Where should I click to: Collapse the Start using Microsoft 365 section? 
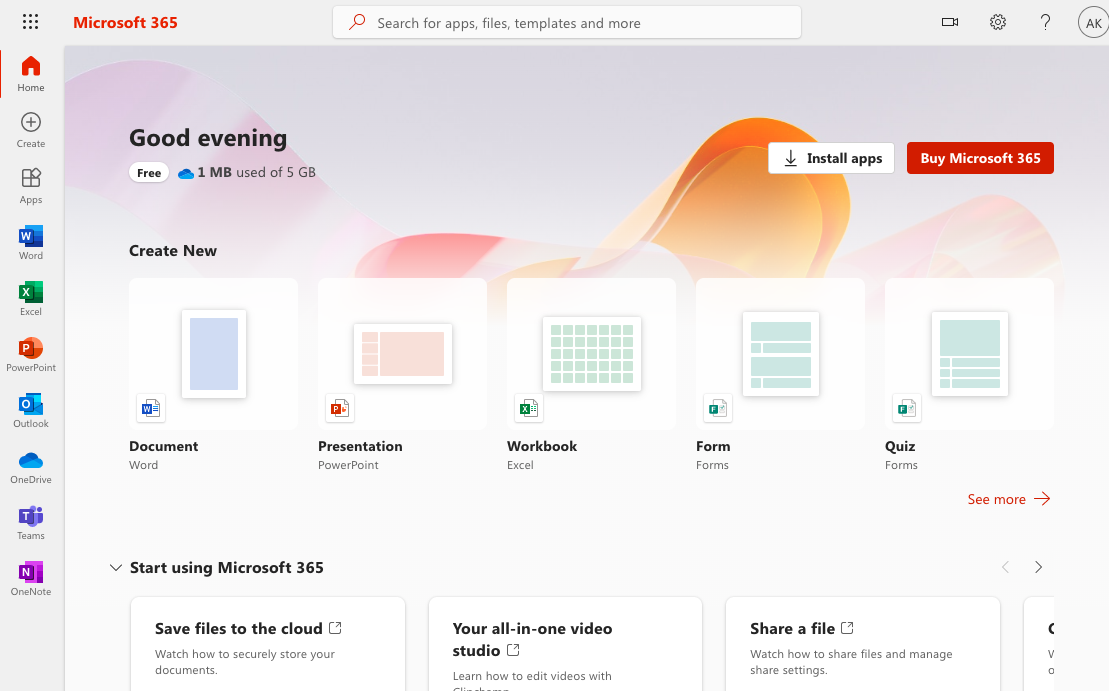(115, 567)
